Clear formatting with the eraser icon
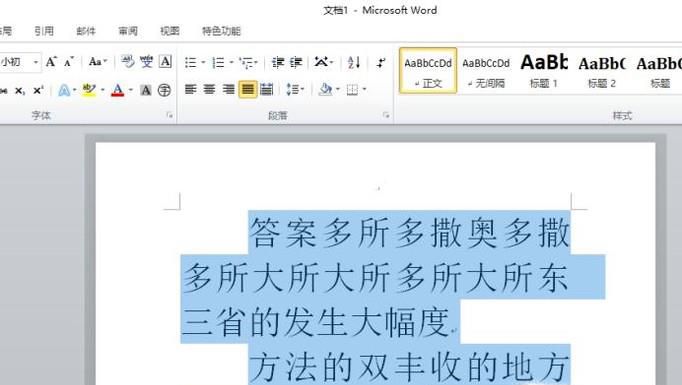Image resolution: width=682 pixels, height=385 pixels. (x=127, y=62)
